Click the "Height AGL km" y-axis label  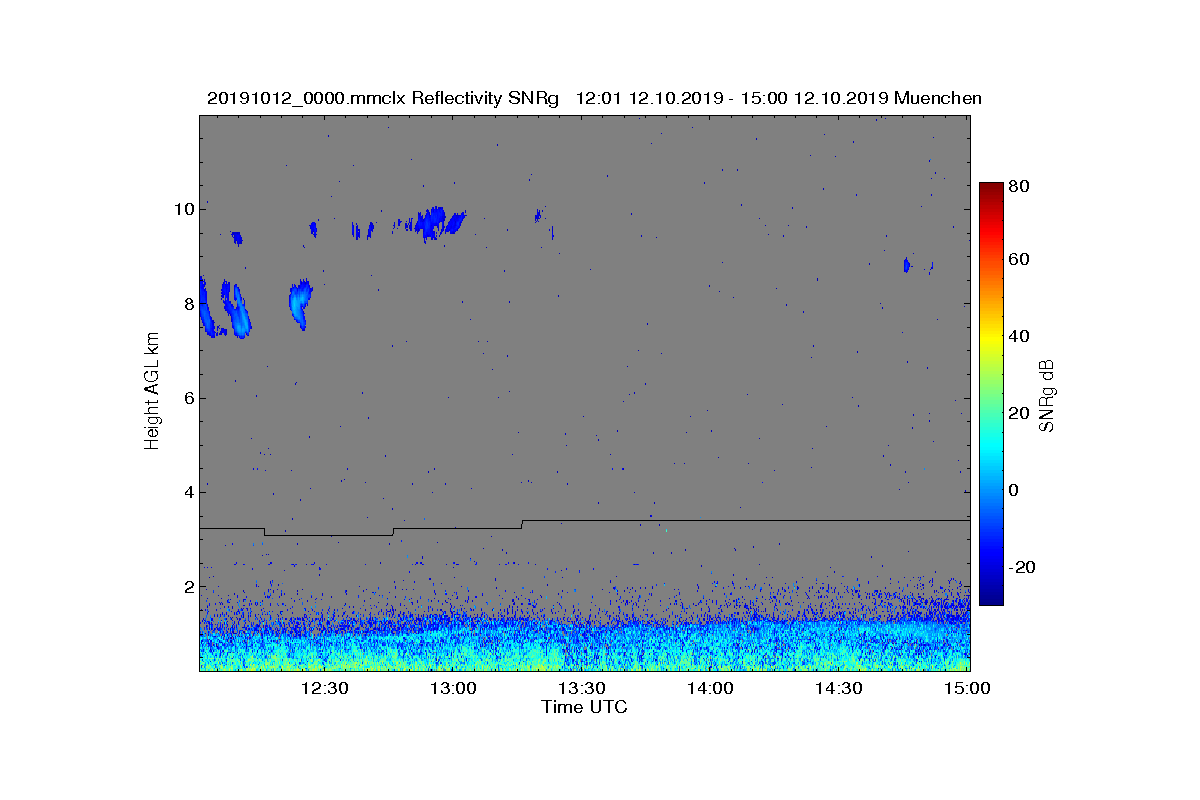152,393
